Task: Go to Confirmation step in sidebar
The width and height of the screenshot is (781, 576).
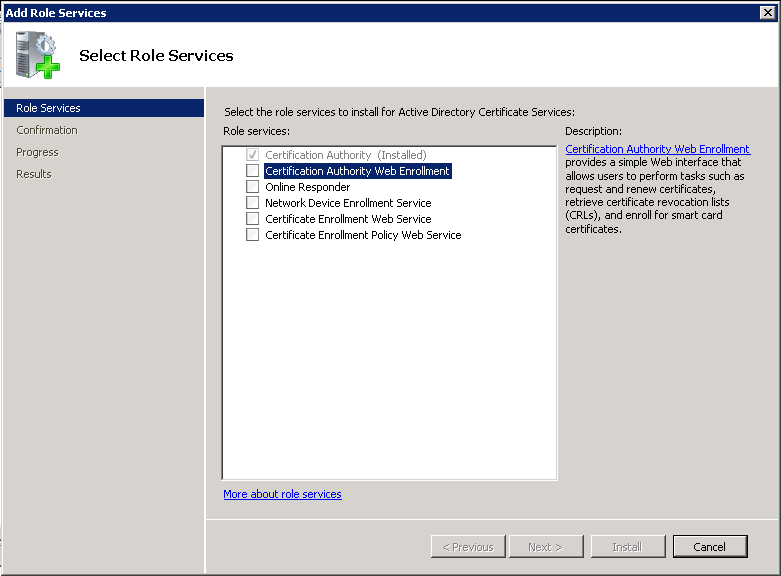Action: tap(47, 130)
